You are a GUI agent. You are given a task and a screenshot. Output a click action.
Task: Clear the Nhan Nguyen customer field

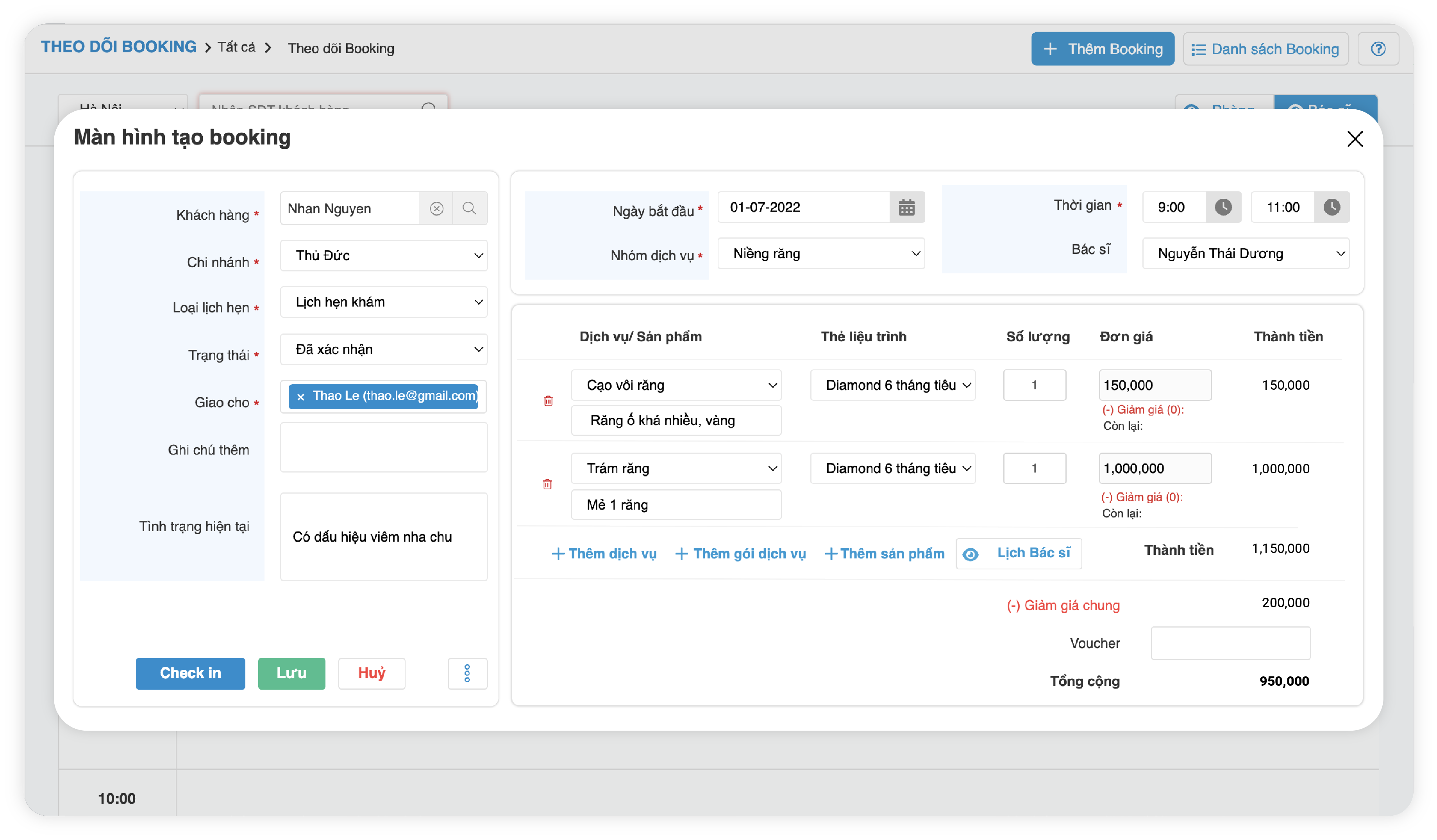pos(436,209)
